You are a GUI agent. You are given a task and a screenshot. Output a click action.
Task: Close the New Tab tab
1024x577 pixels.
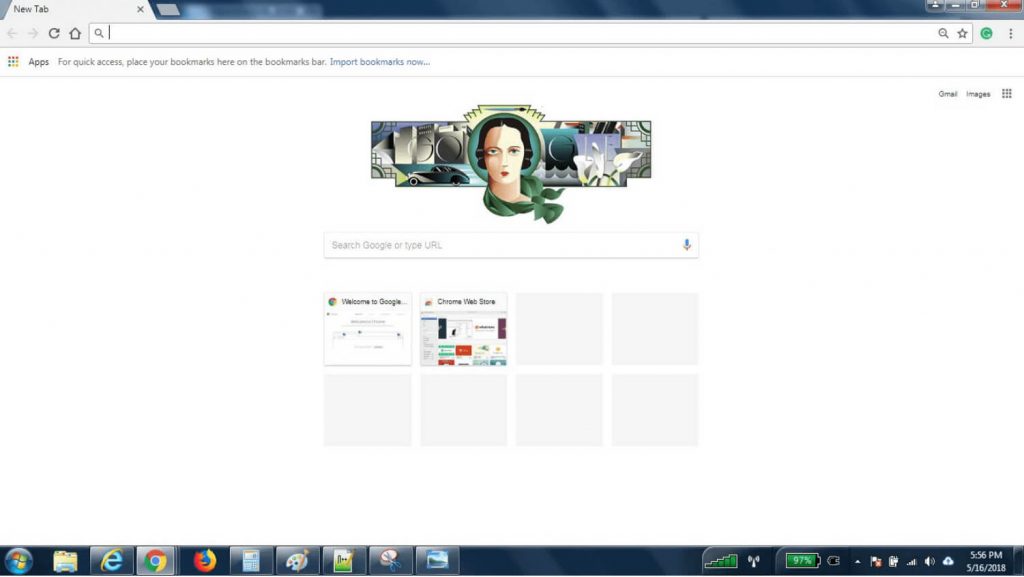pyautogui.click(x=140, y=9)
